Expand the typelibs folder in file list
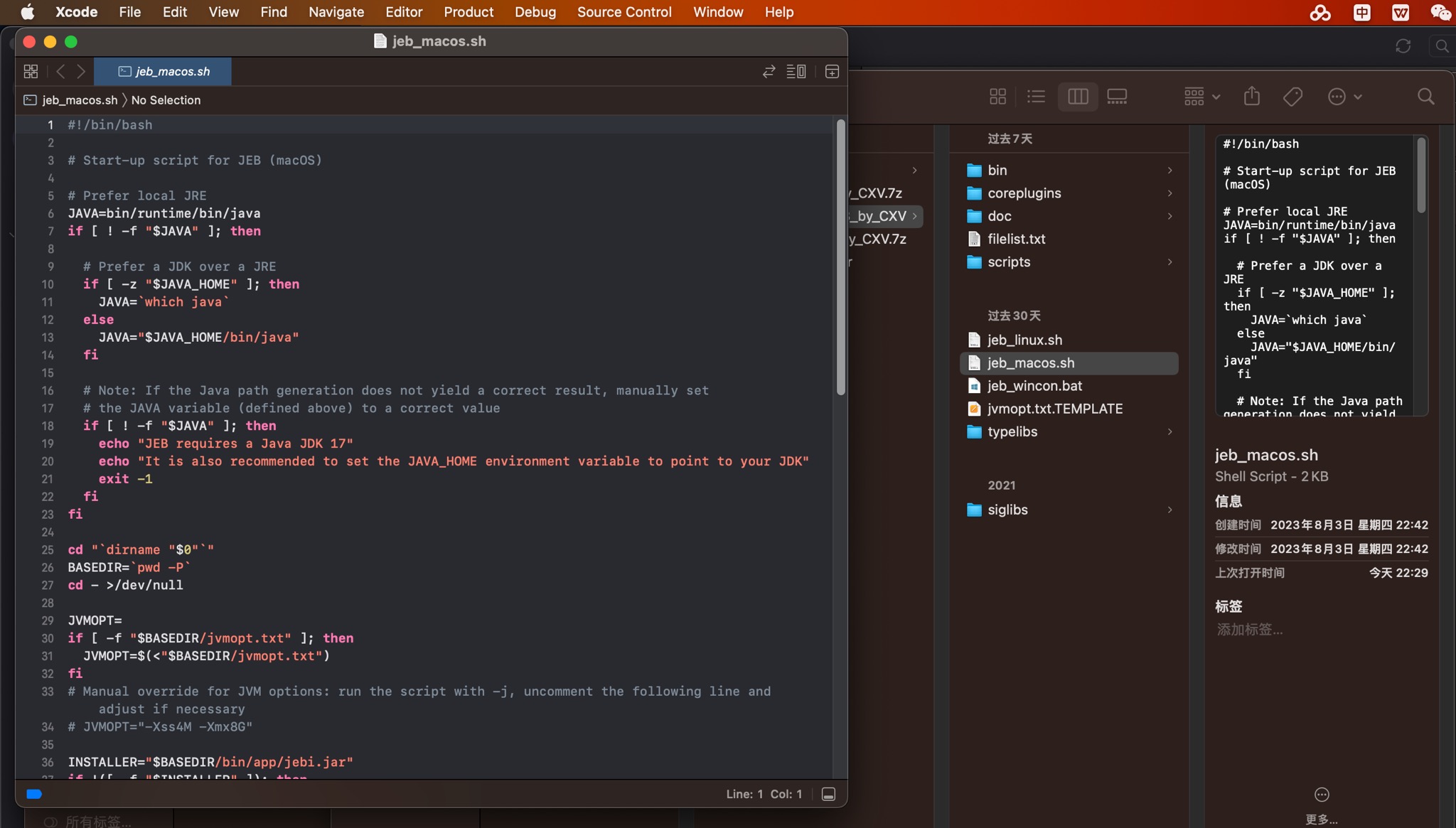 pyautogui.click(x=1170, y=432)
